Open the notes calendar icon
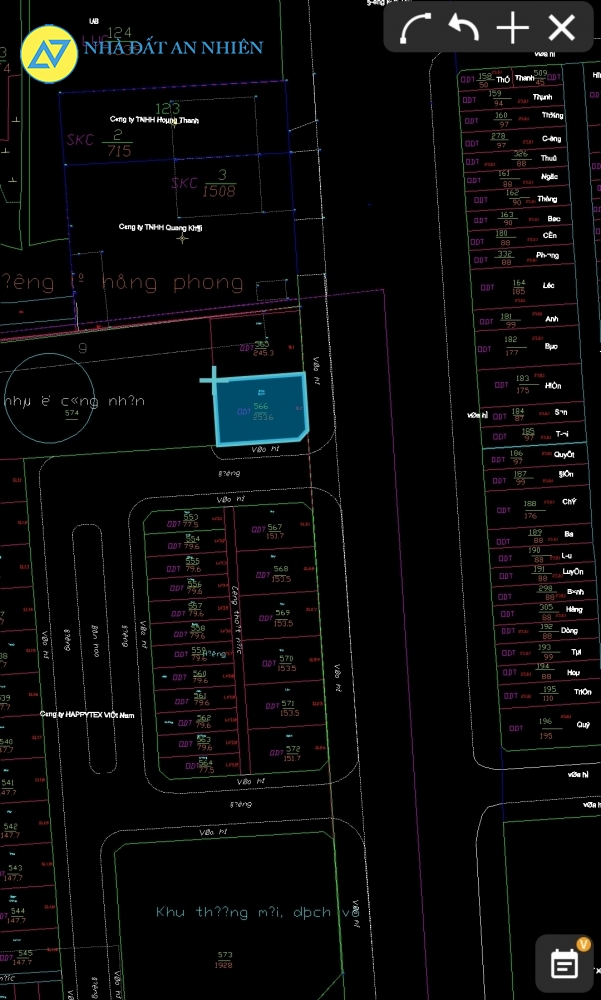Viewport: 601px width, 1000px height. [x=565, y=964]
